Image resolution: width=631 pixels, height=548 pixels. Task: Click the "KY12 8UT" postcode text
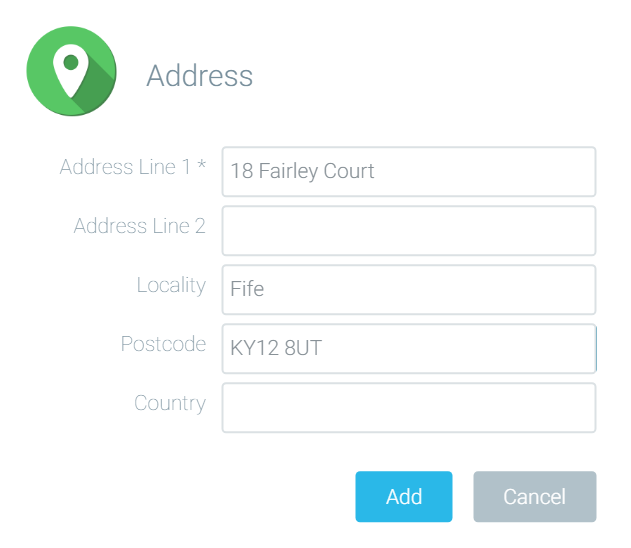pos(276,348)
